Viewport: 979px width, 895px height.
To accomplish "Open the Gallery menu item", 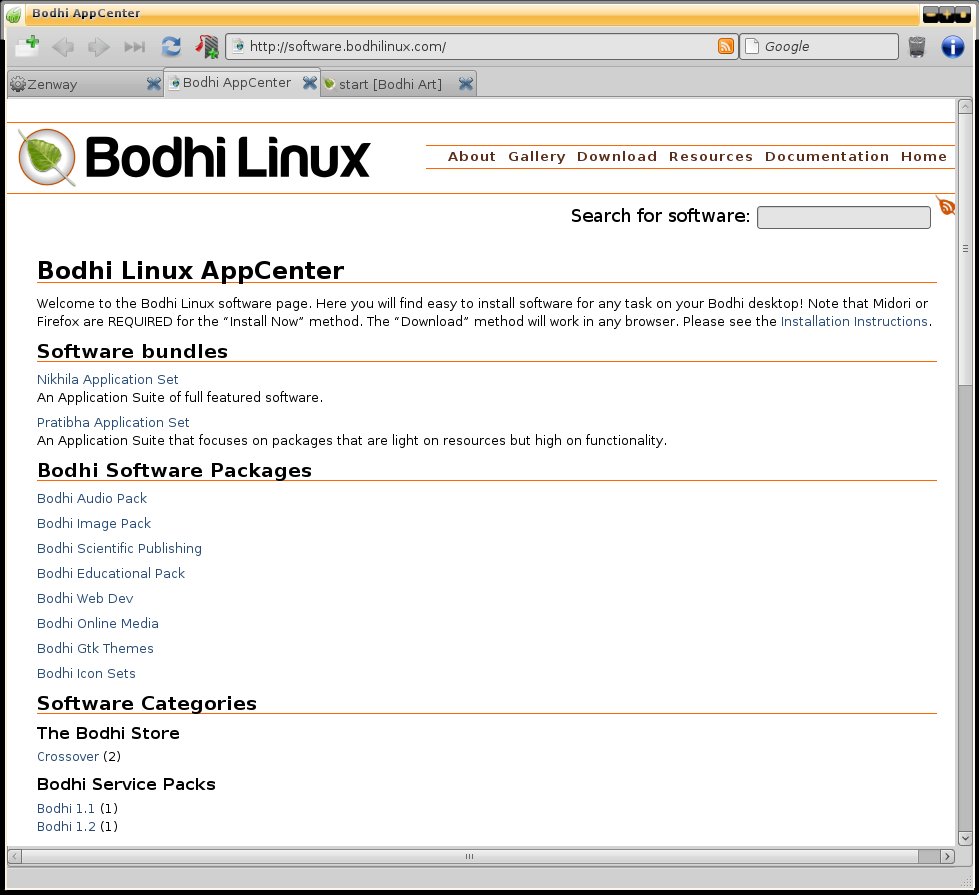I will (537, 157).
